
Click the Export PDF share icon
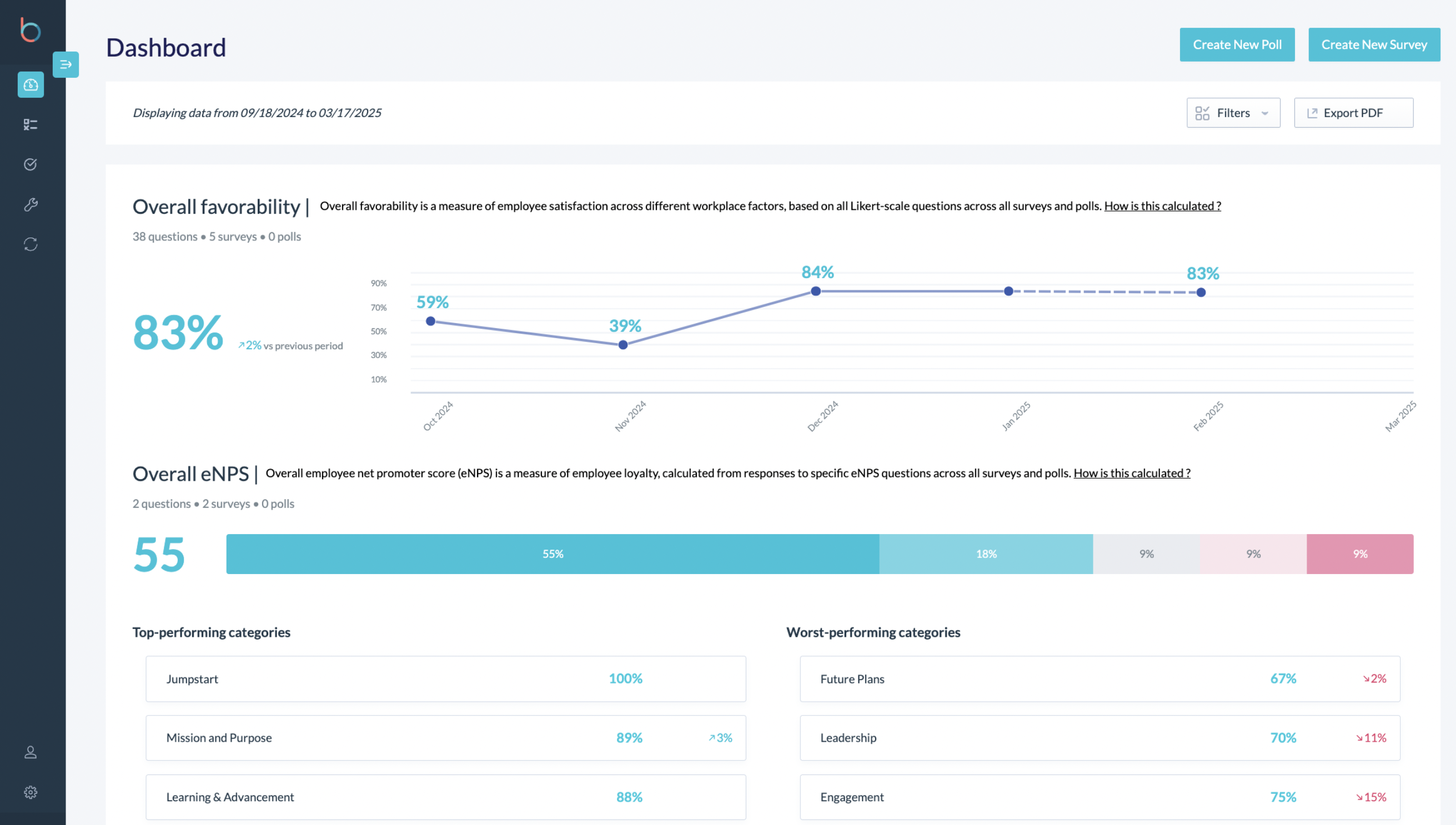point(1312,113)
